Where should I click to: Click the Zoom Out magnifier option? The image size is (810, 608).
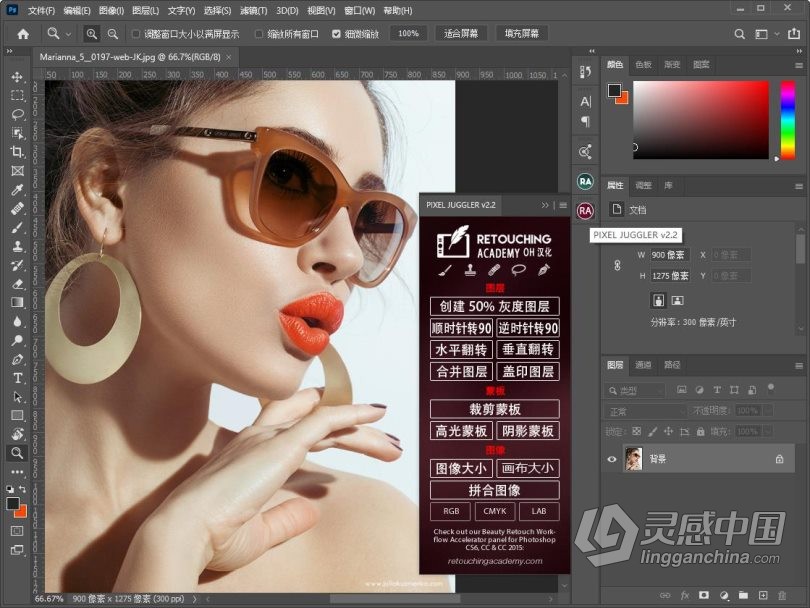tap(112, 34)
